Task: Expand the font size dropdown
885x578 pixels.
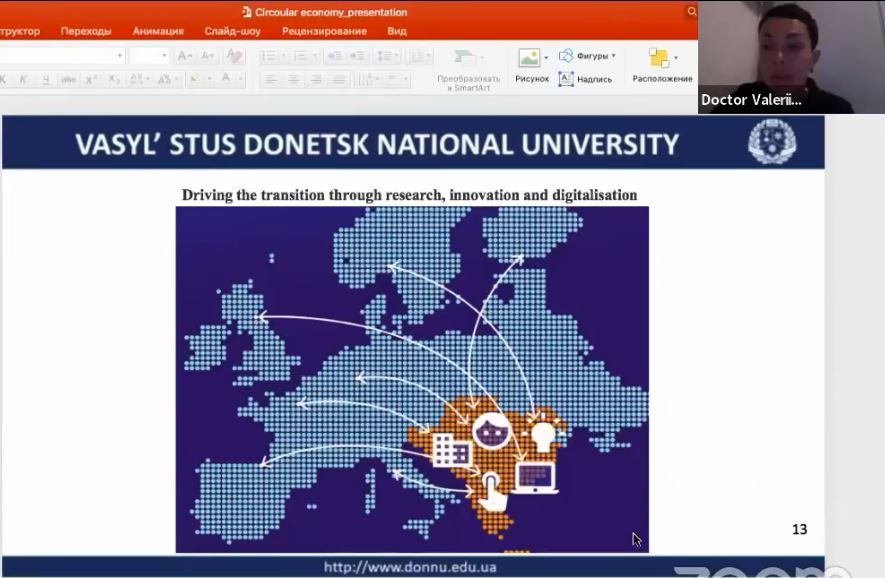Action: [164, 55]
